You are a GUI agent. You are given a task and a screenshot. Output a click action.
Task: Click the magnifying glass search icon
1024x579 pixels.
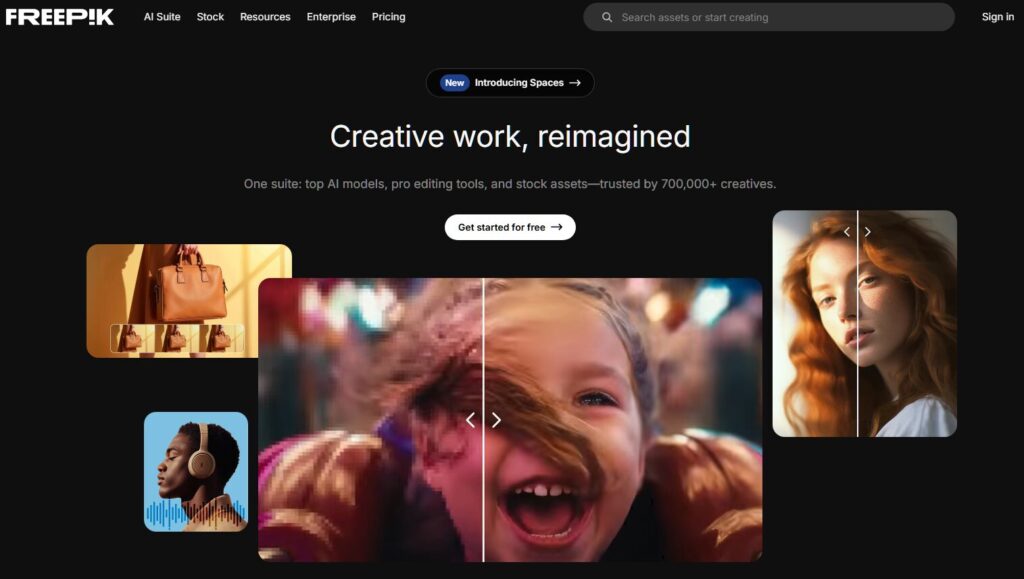607,17
